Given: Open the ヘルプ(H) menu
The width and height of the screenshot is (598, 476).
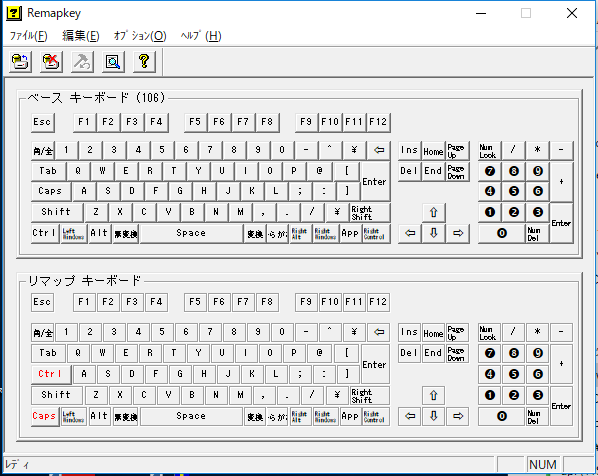Looking at the screenshot, I should 201,36.
